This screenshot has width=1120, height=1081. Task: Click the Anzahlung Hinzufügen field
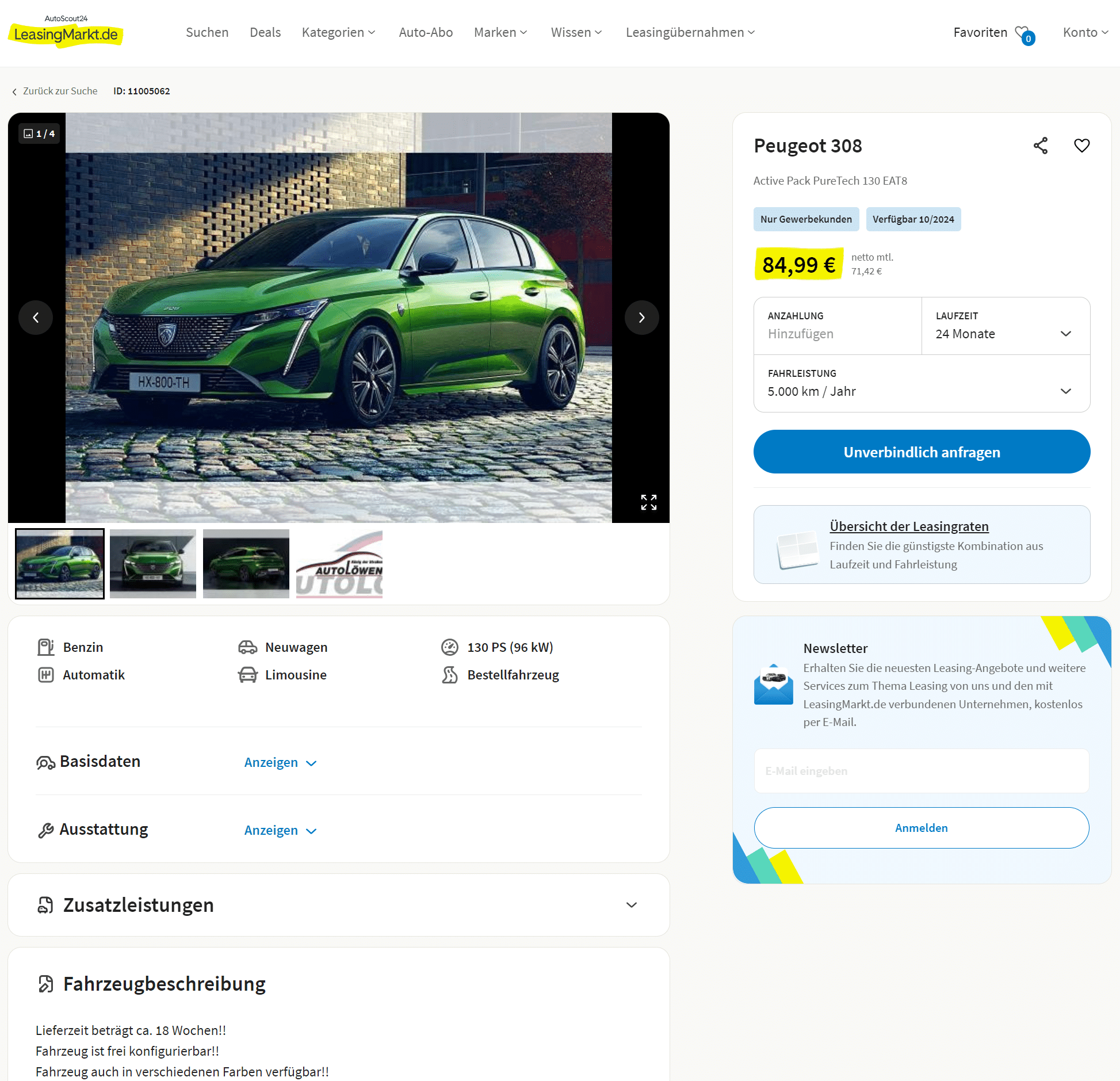838,326
